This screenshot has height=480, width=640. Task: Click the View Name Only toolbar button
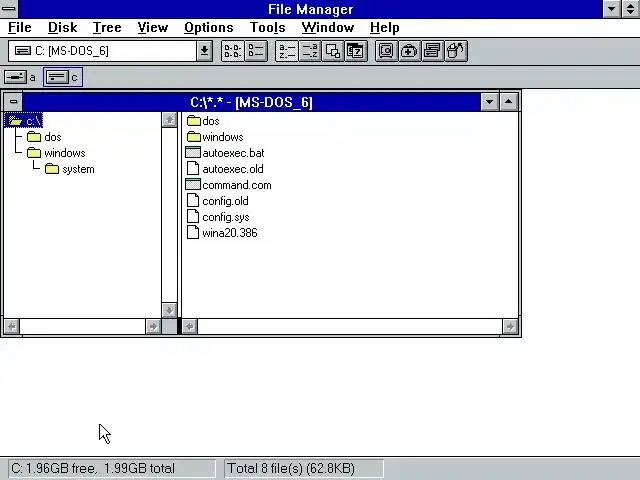(x=233, y=51)
